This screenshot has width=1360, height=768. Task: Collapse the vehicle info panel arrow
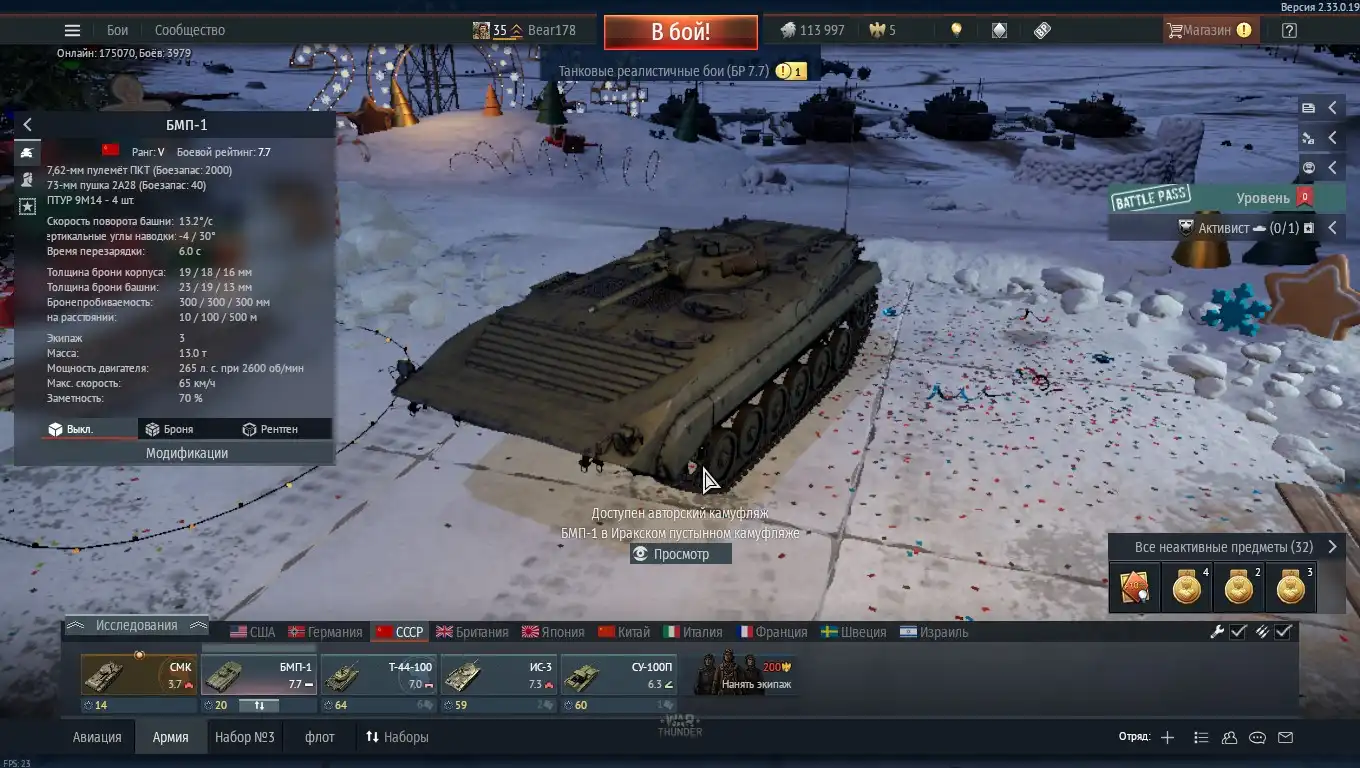[27, 125]
